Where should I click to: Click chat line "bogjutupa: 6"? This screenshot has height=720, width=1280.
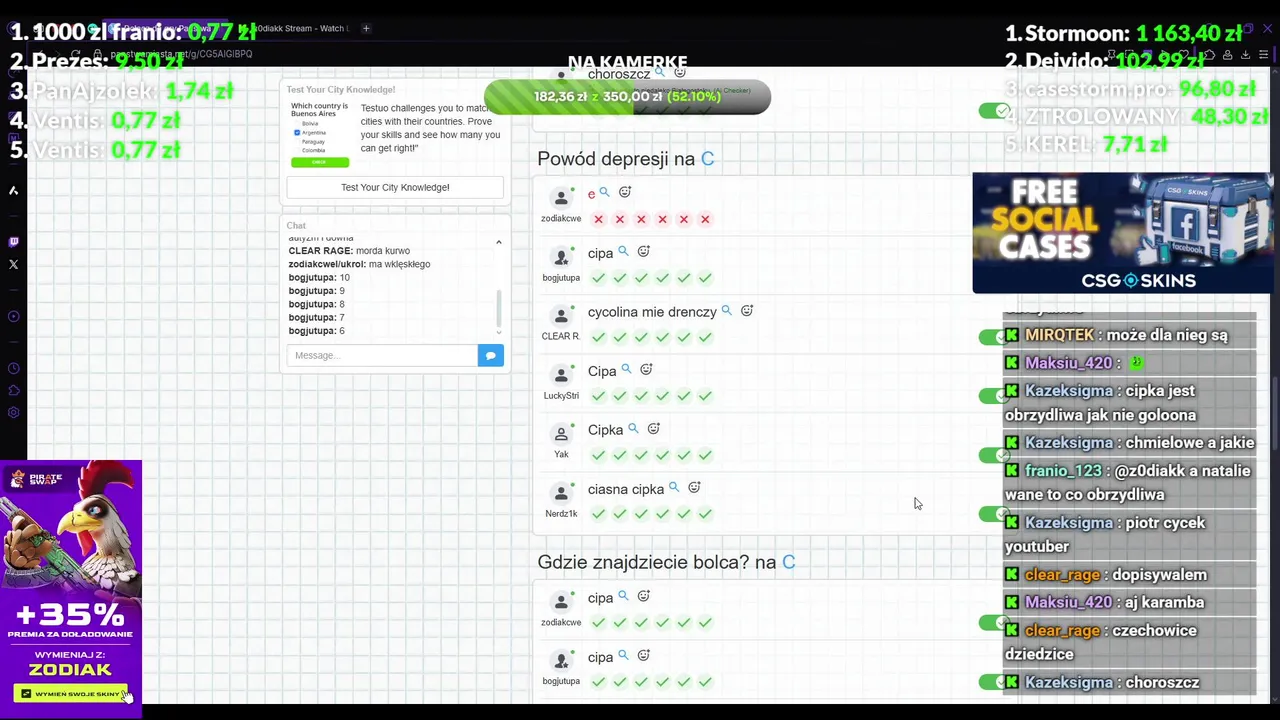[x=317, y=331]
